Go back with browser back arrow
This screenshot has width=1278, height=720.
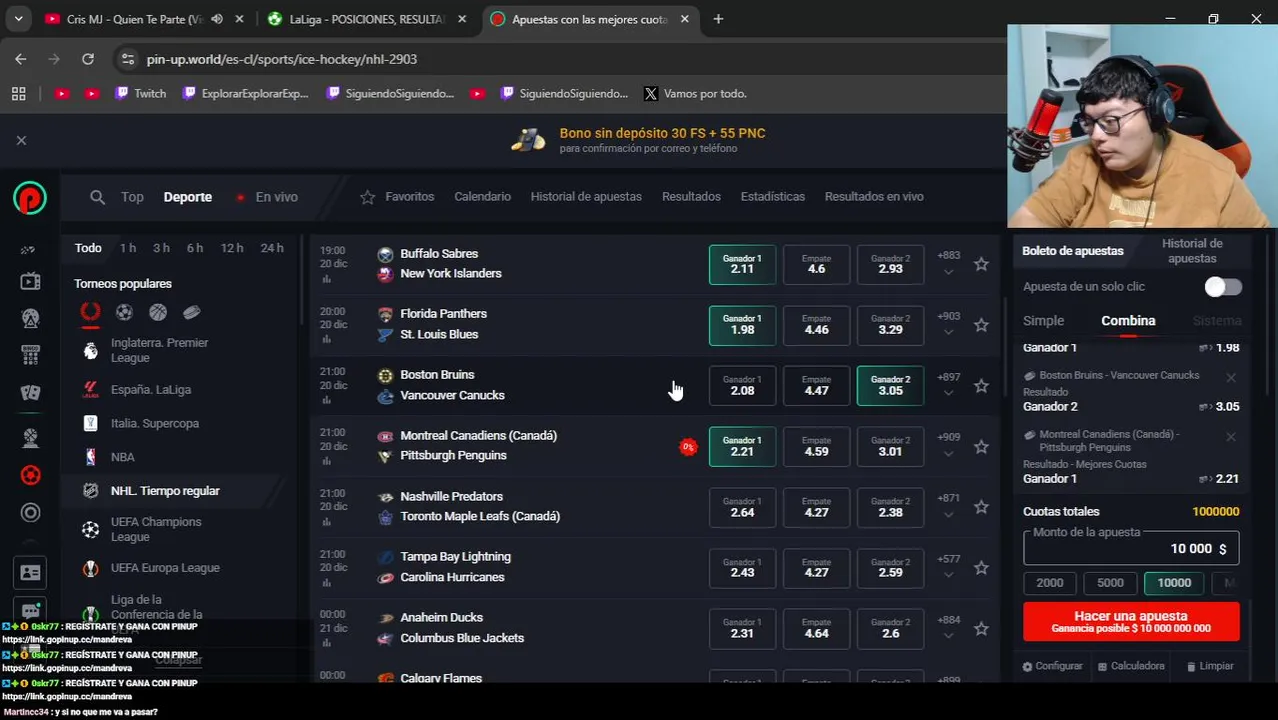coord(21,59)
